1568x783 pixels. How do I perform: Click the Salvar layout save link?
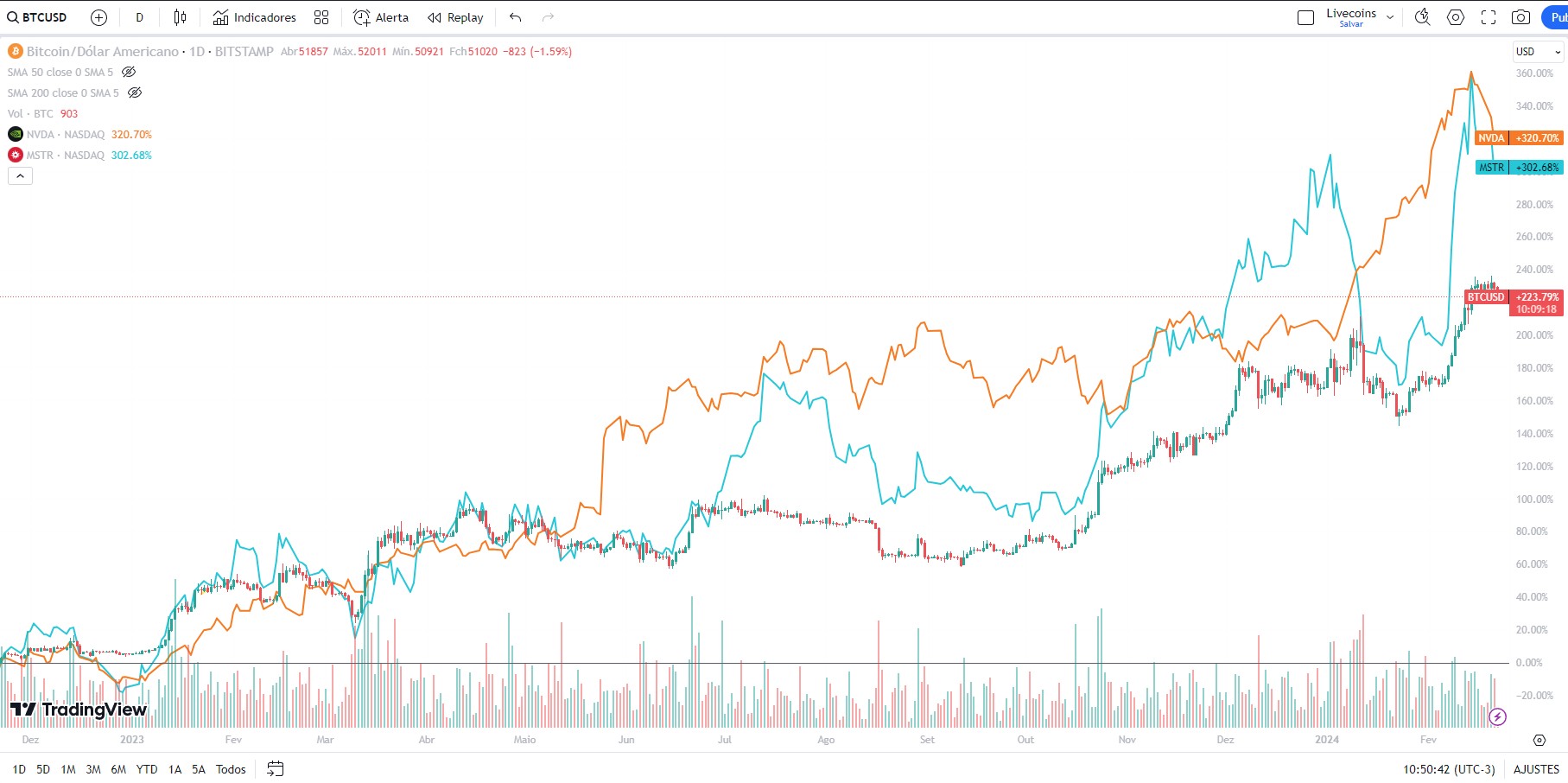coord(1351,24)
